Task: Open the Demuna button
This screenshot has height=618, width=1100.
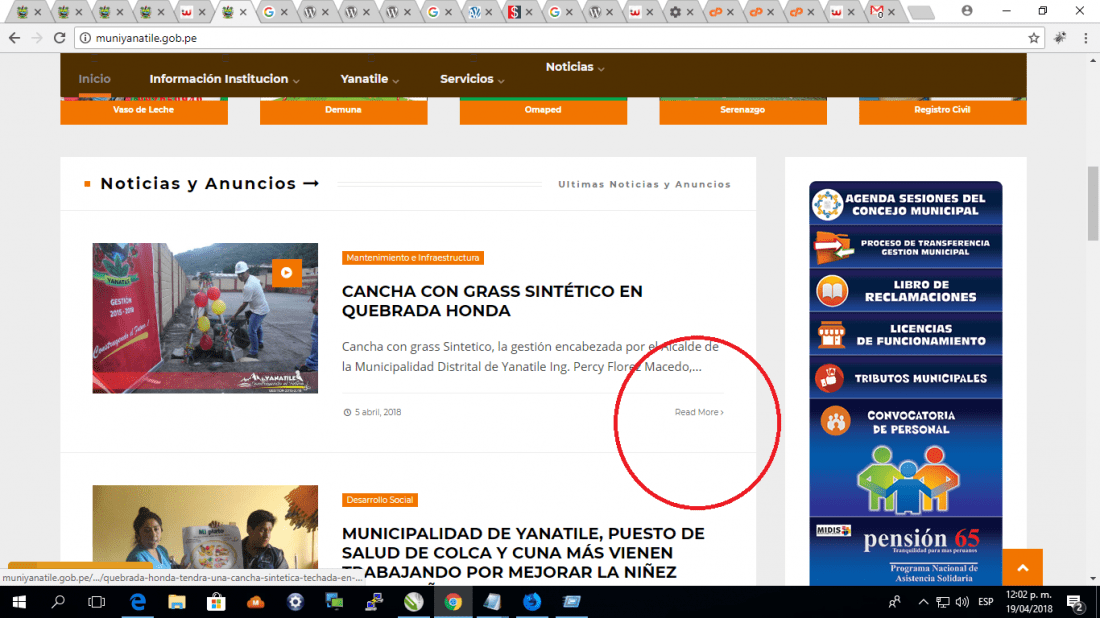Action: tap(343, 110)
